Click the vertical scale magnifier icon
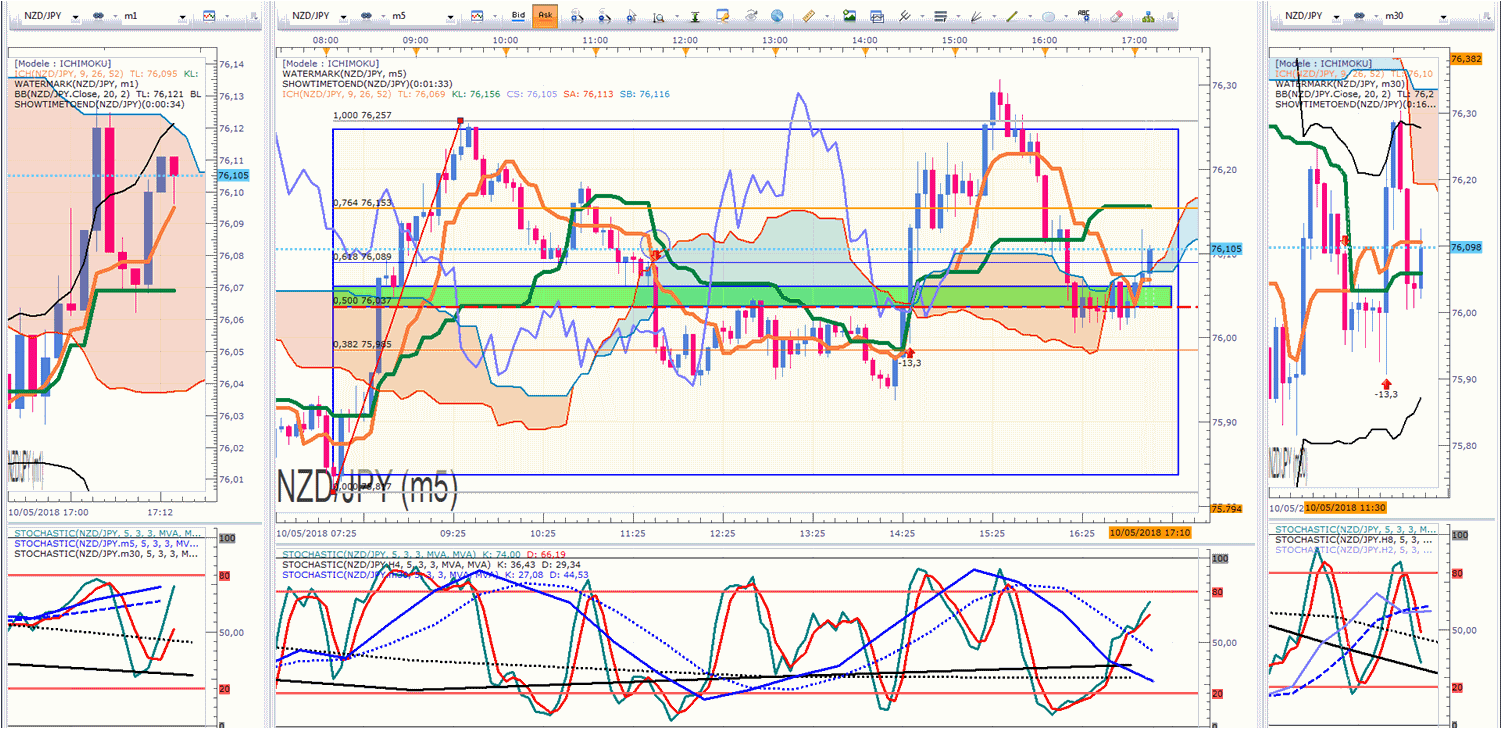The height and width of the screenshot is (729, 1502). point(660,16)
